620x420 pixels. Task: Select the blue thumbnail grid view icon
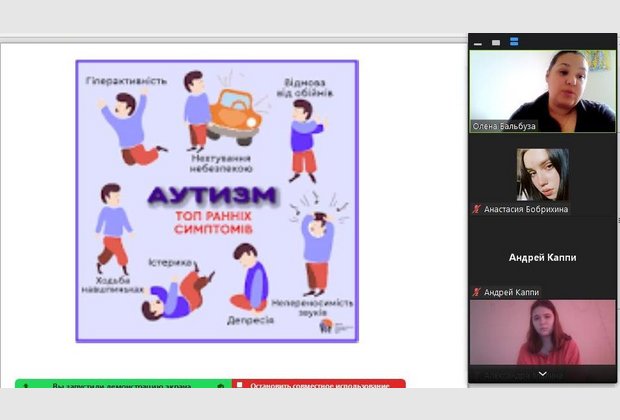coord(514,42)
